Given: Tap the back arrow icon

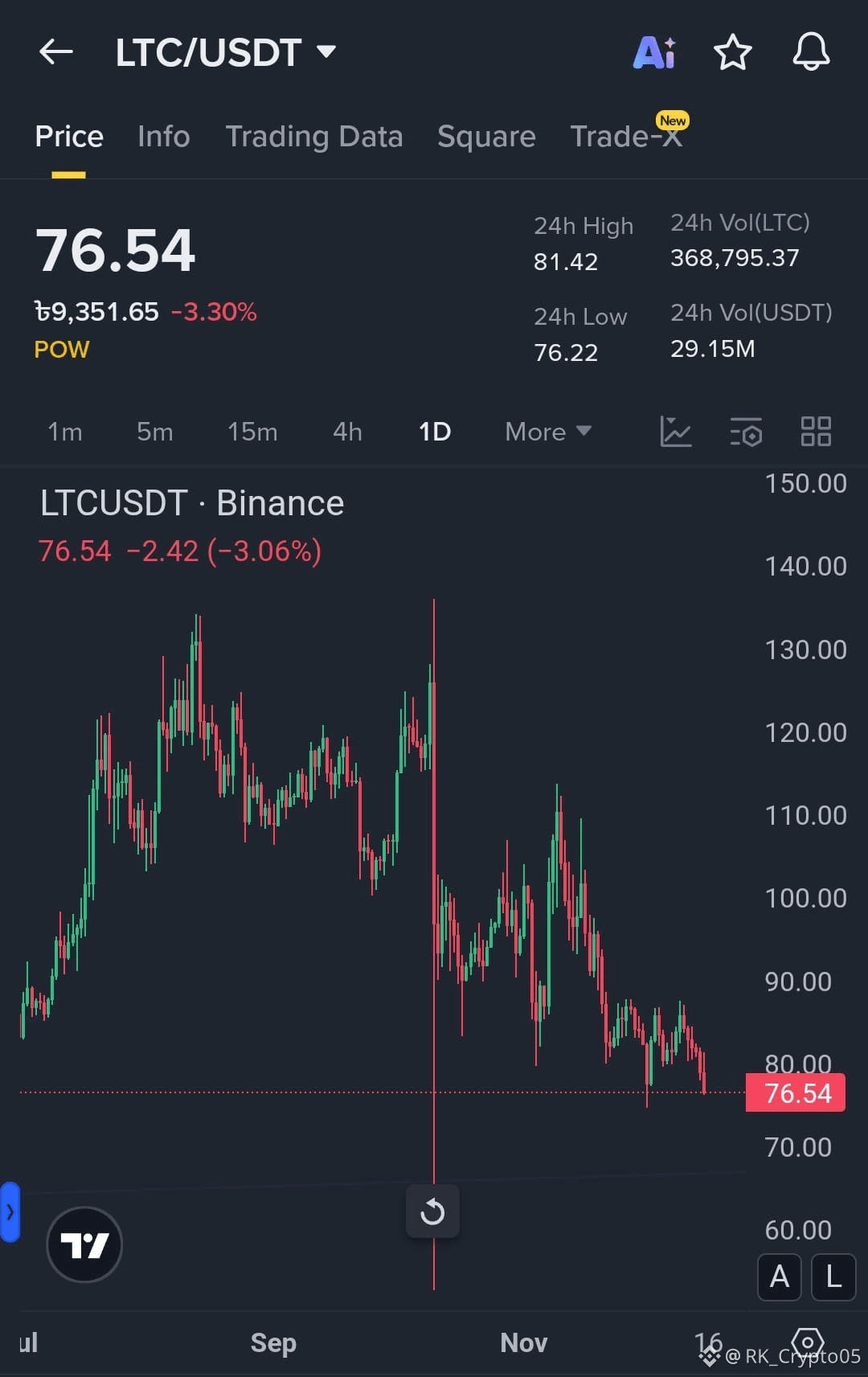Looking at the screenshot, I should tap(56, 52).
